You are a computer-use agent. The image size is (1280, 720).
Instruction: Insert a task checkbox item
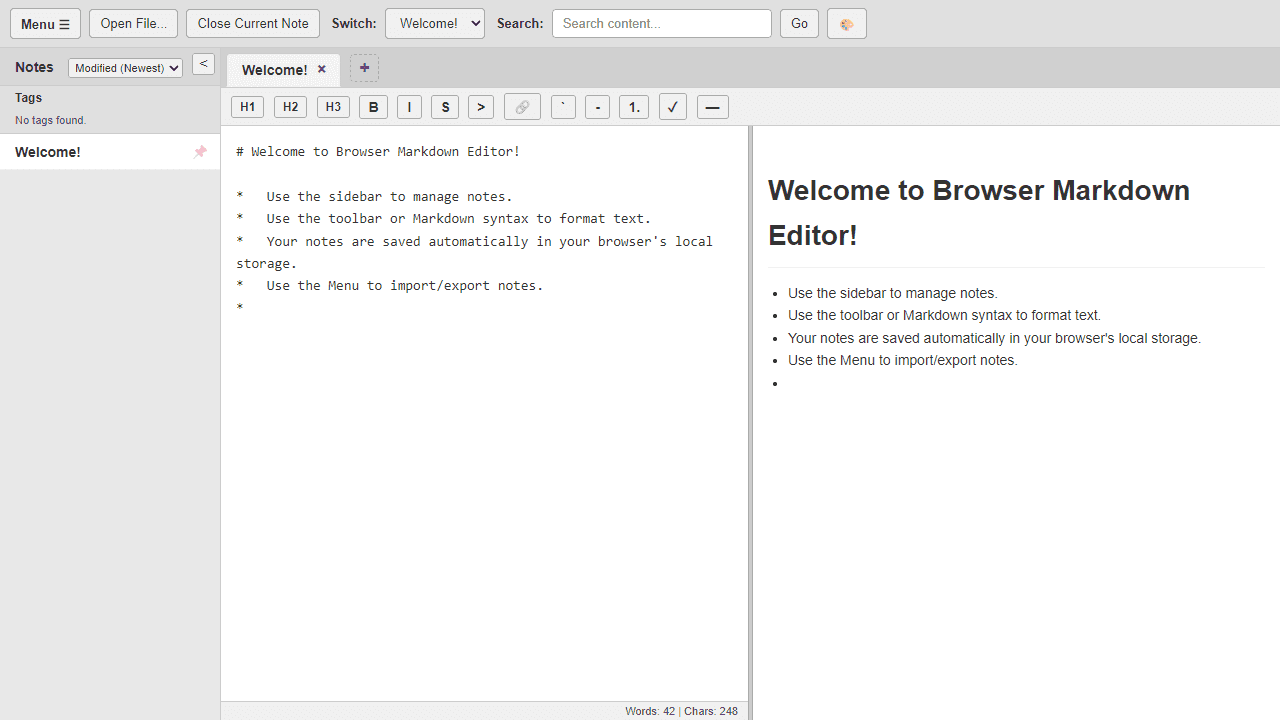click(673, 107)
